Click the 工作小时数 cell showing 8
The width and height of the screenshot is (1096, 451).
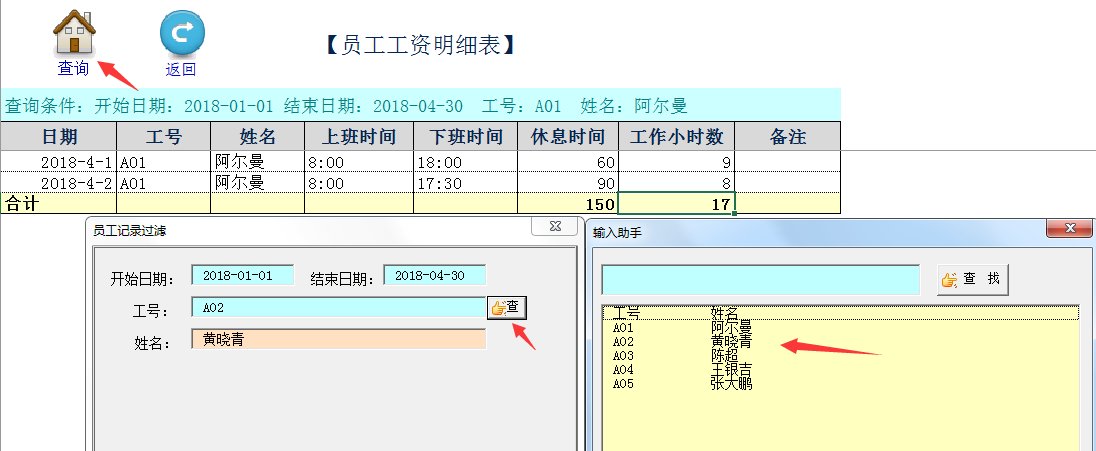(x=677, y=183)
